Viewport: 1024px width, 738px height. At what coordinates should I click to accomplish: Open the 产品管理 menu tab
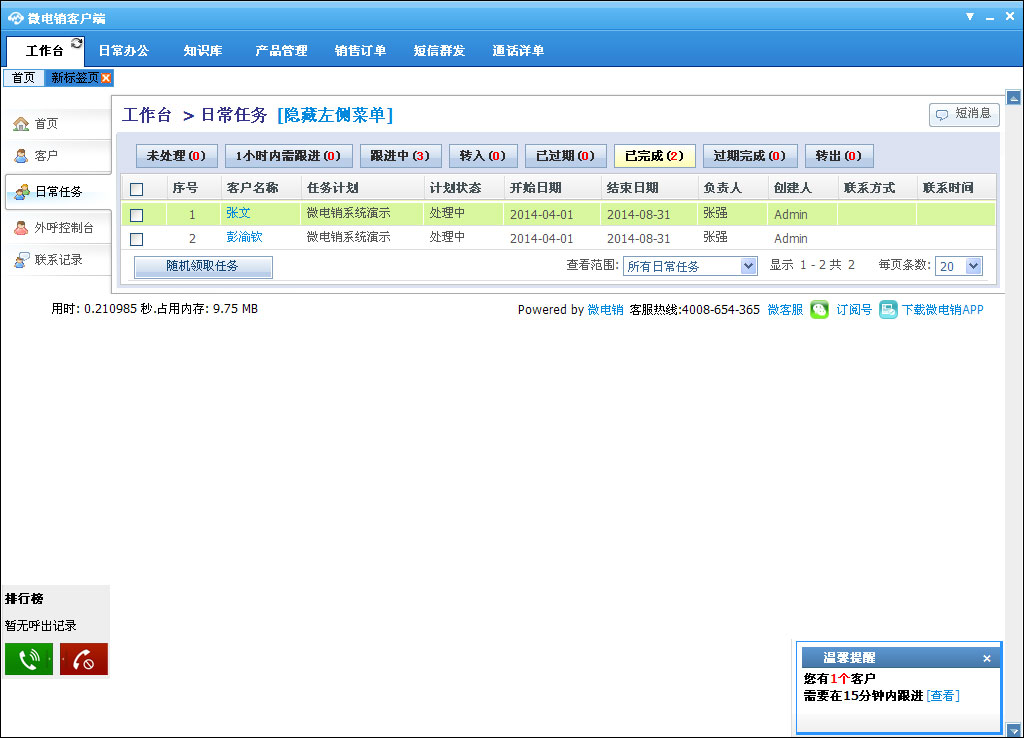tap(281, 50)
